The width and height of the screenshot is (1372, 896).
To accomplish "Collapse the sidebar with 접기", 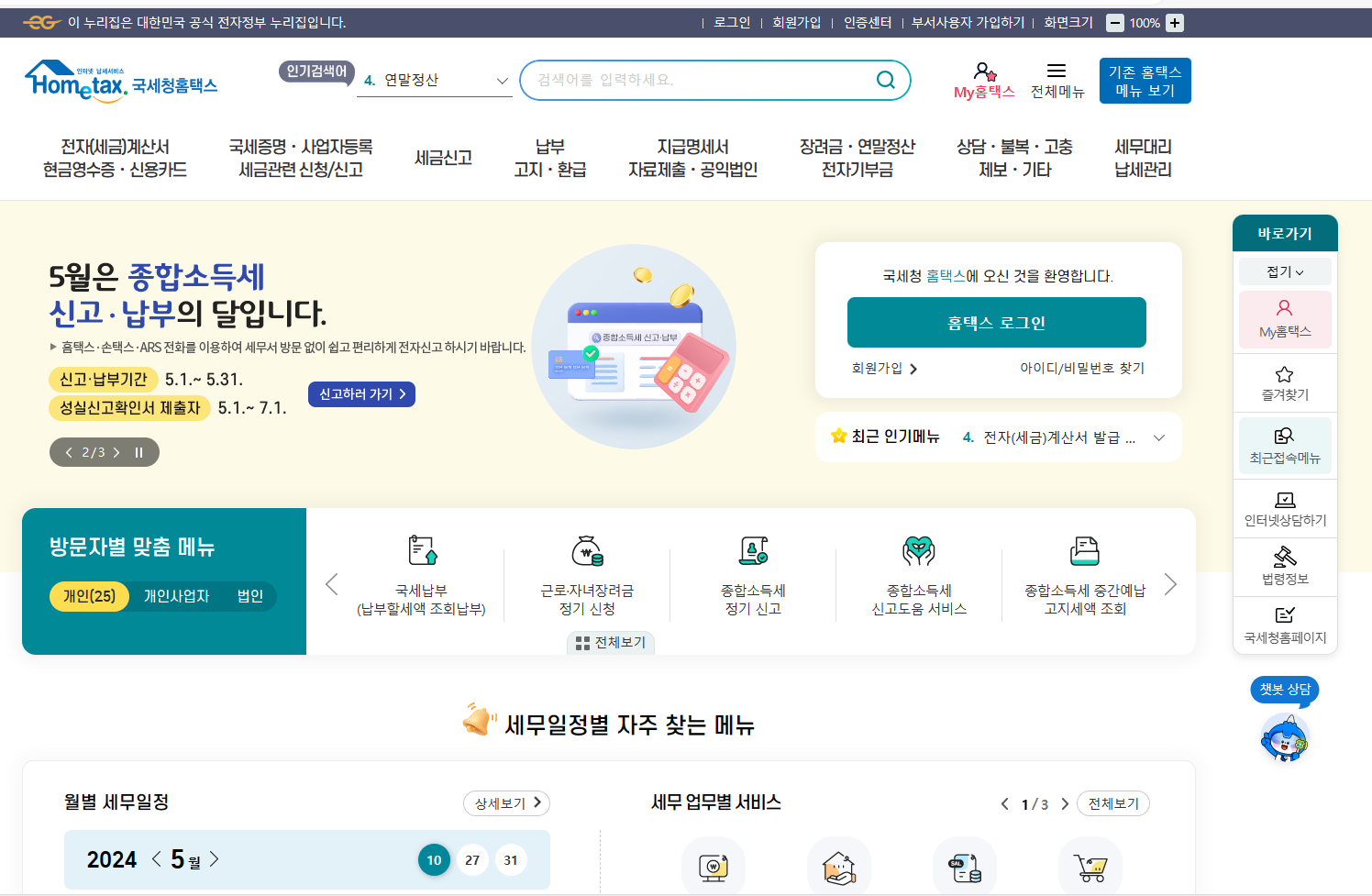I will (1284, 271).
